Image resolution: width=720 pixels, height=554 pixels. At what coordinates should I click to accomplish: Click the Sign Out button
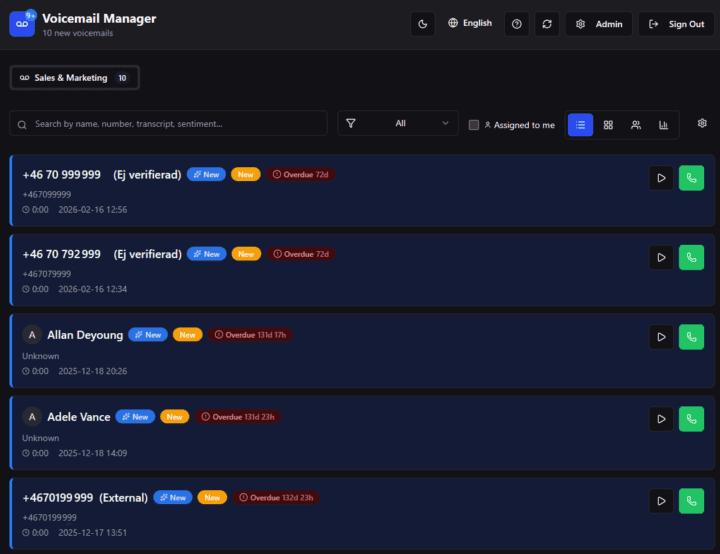tap(676, 24)
